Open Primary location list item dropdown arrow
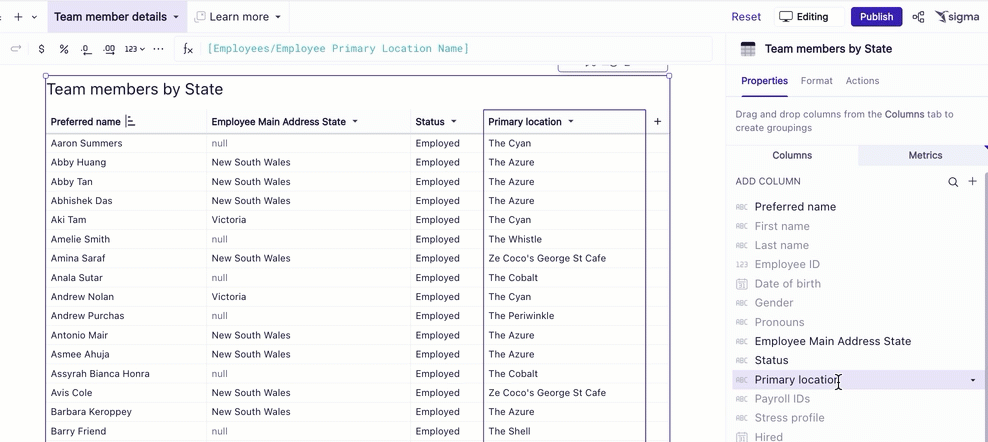Screen dimensions: 988x442 pyautogui.click(x=973, y=380)
